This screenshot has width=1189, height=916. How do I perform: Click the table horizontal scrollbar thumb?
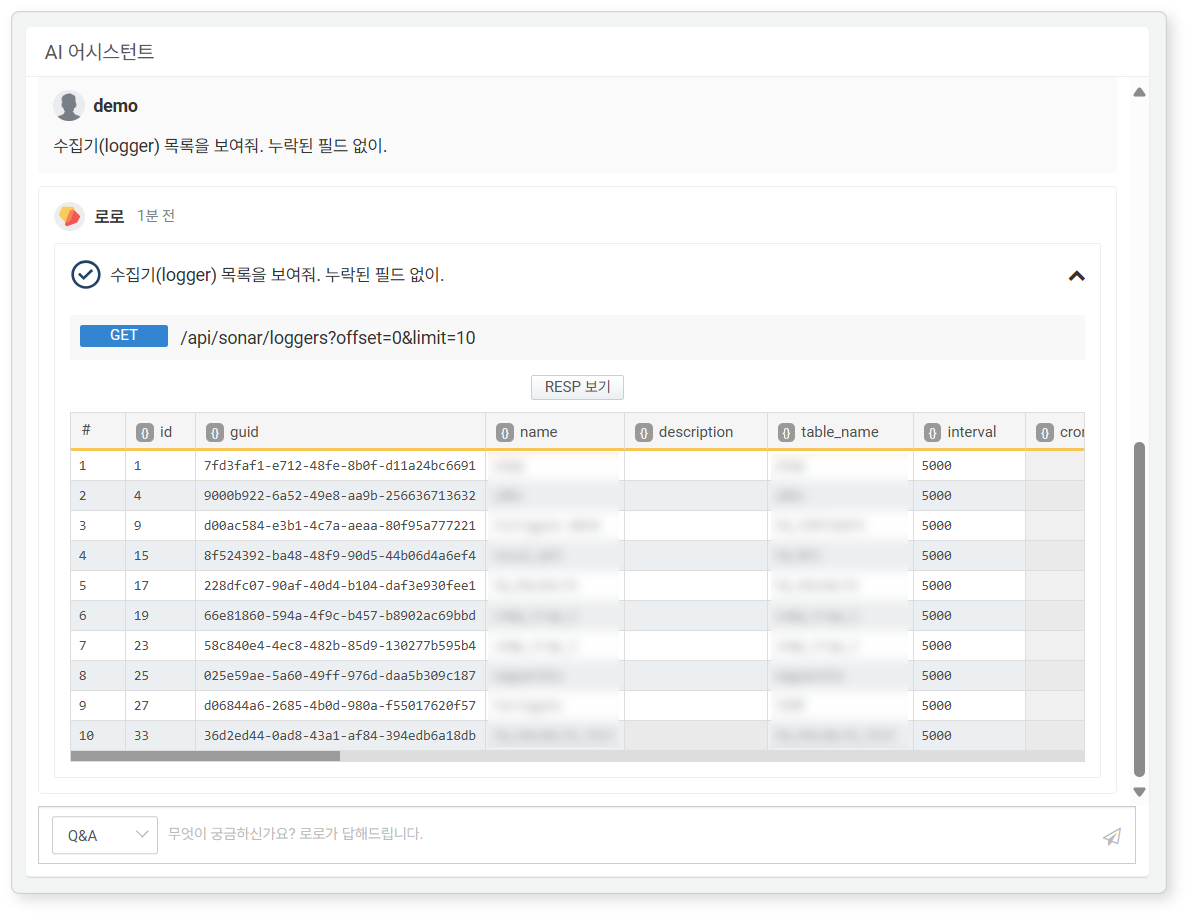(x=205, y=756)
